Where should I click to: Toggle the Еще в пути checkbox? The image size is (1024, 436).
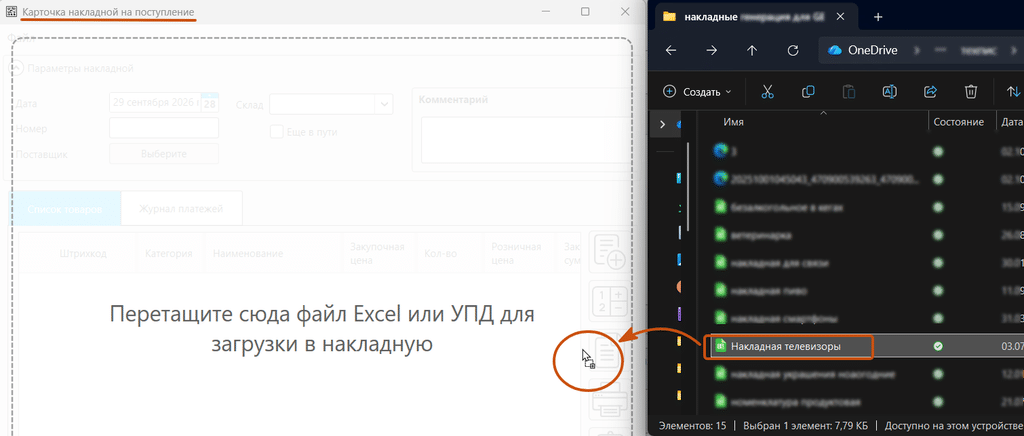(x=277, y=132)
